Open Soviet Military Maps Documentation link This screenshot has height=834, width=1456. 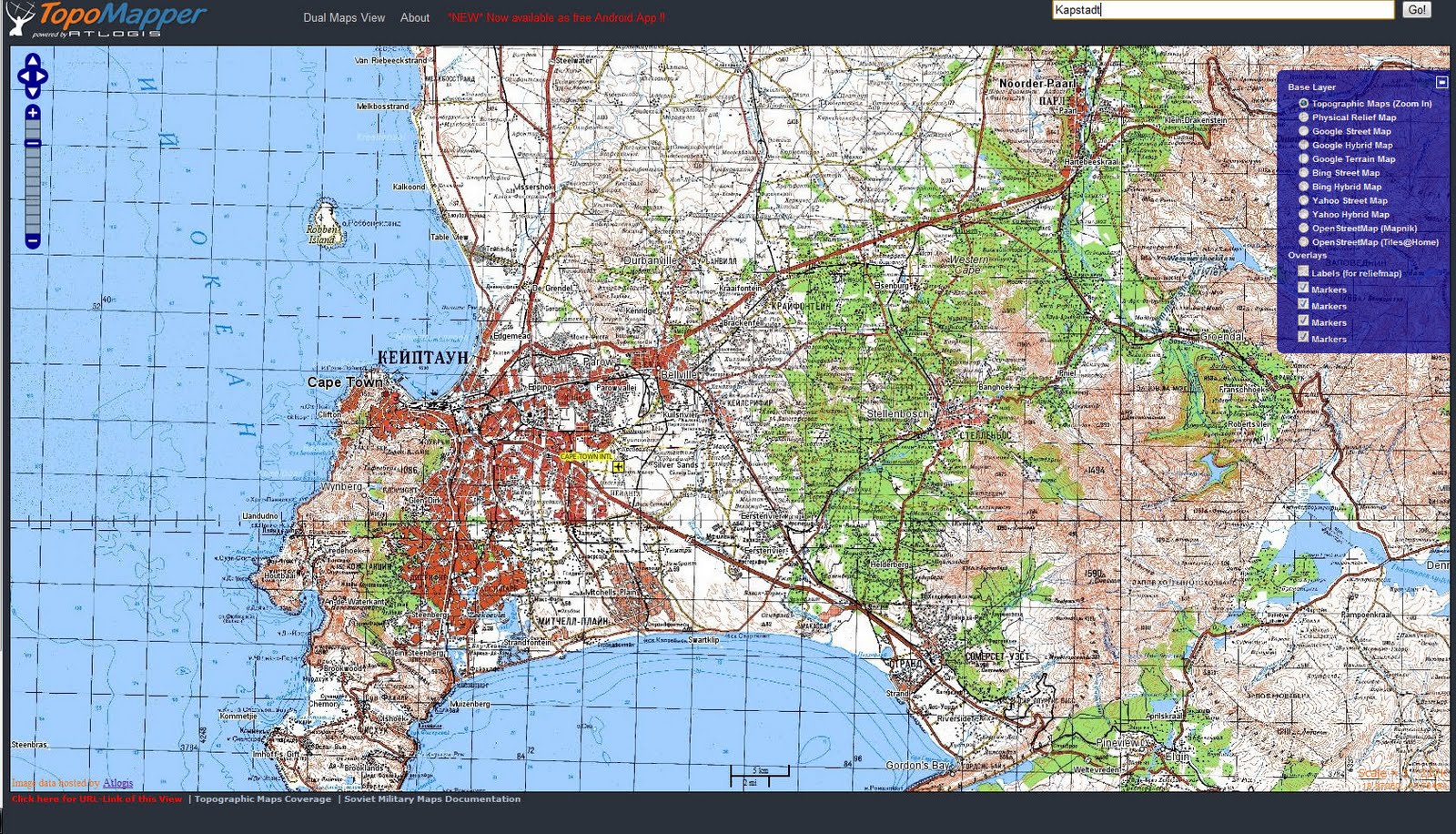432,799
